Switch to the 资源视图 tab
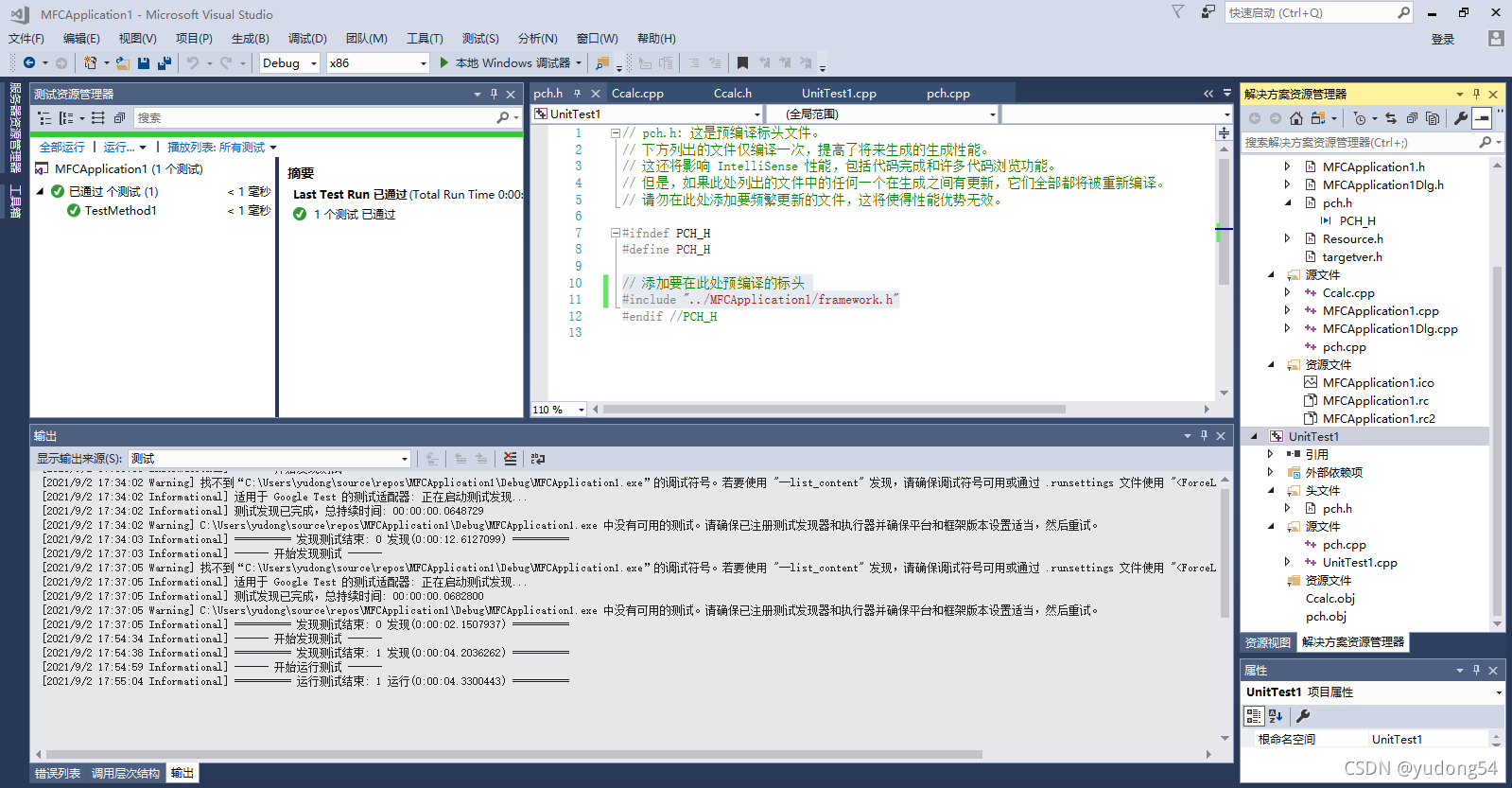Image resolution: width=1512 pixels, height=788 pixels. click(x=1267, y=642)
